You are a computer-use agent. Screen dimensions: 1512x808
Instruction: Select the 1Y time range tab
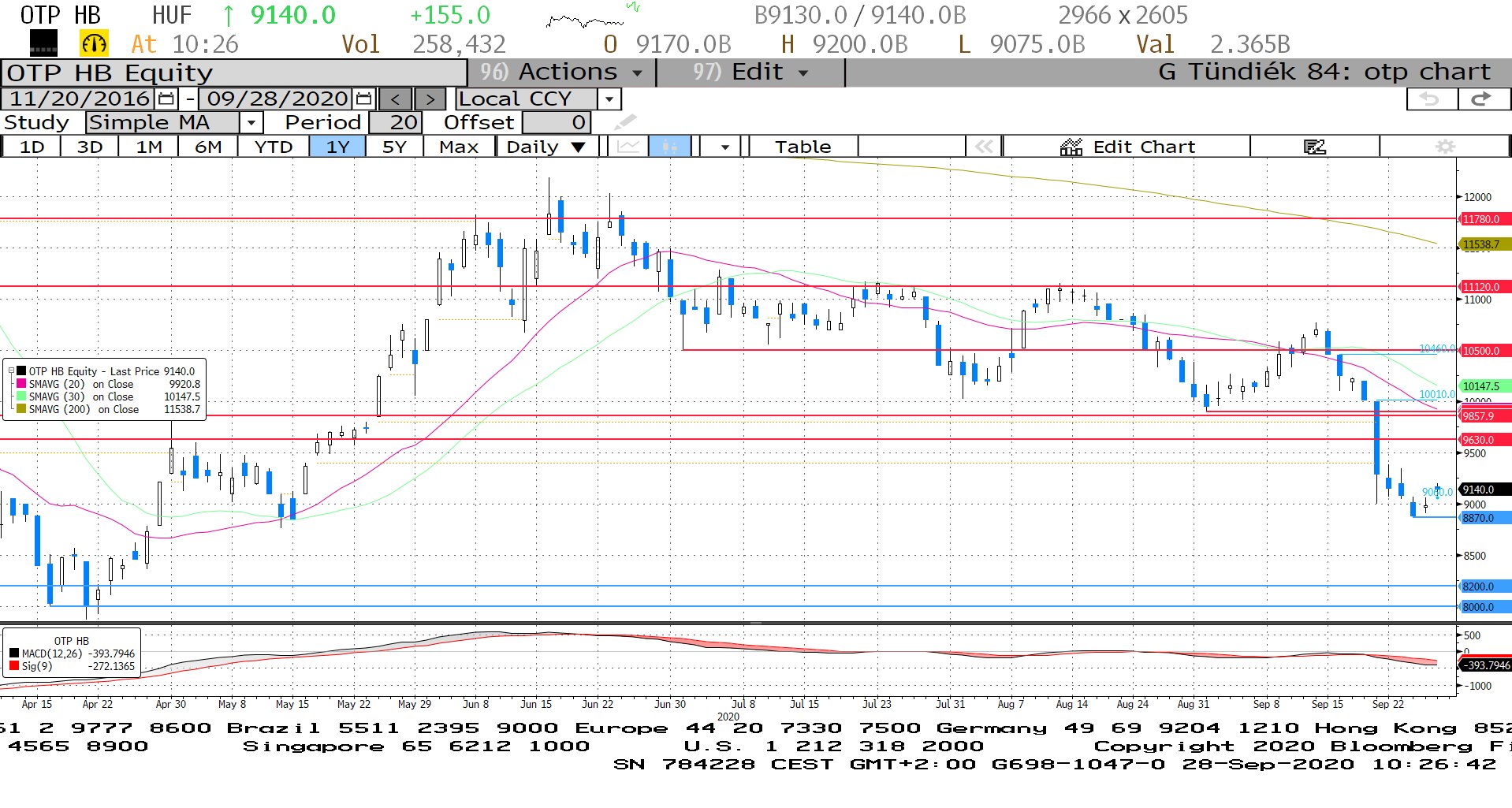(x=337, y=147)
